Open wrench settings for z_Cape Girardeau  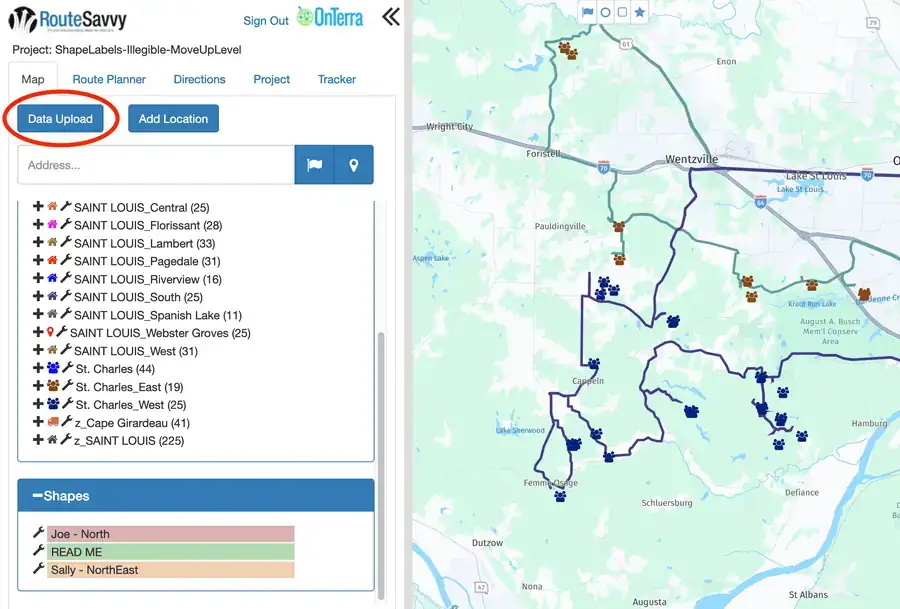66,421
